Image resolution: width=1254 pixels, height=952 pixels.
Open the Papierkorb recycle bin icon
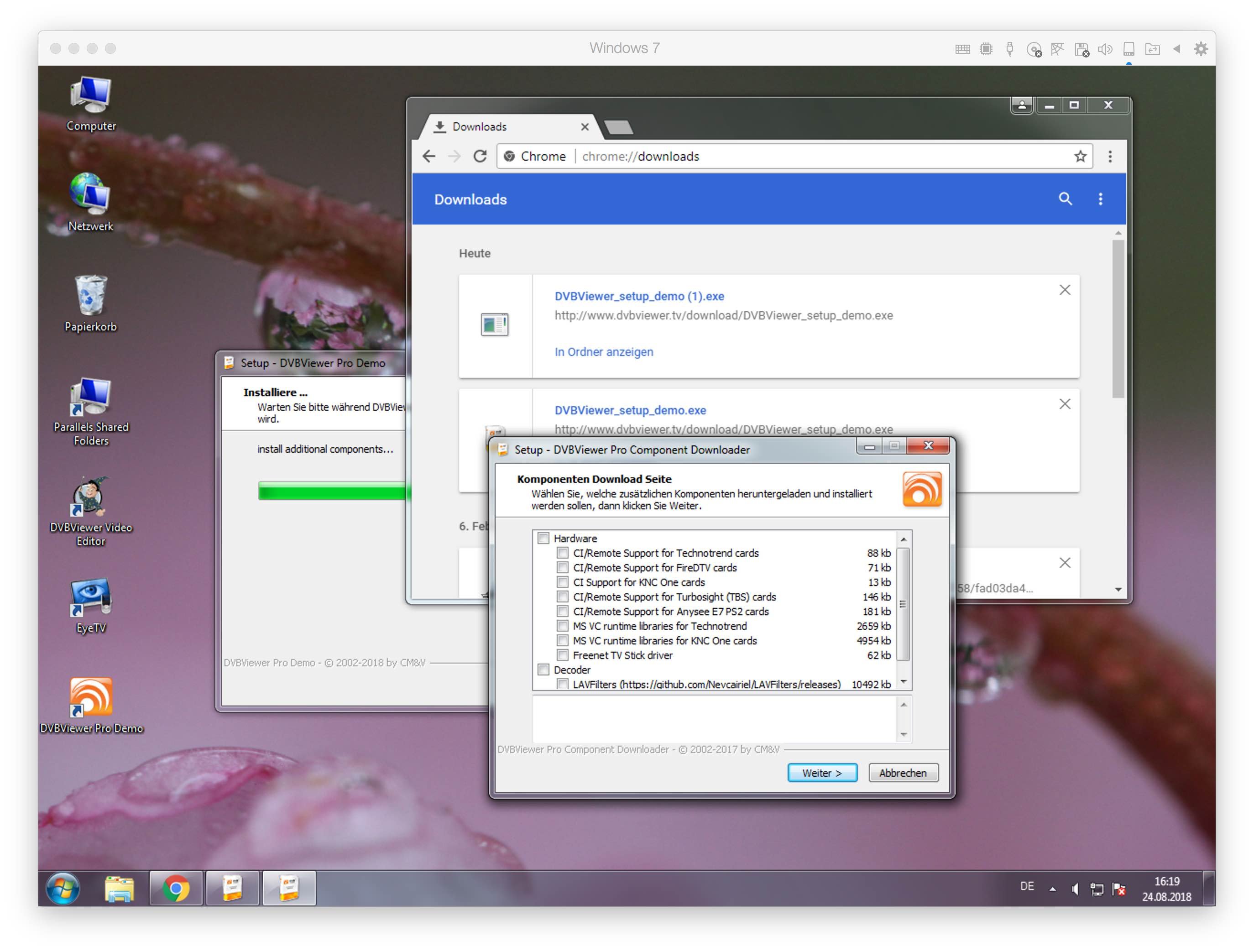(91, 303)
